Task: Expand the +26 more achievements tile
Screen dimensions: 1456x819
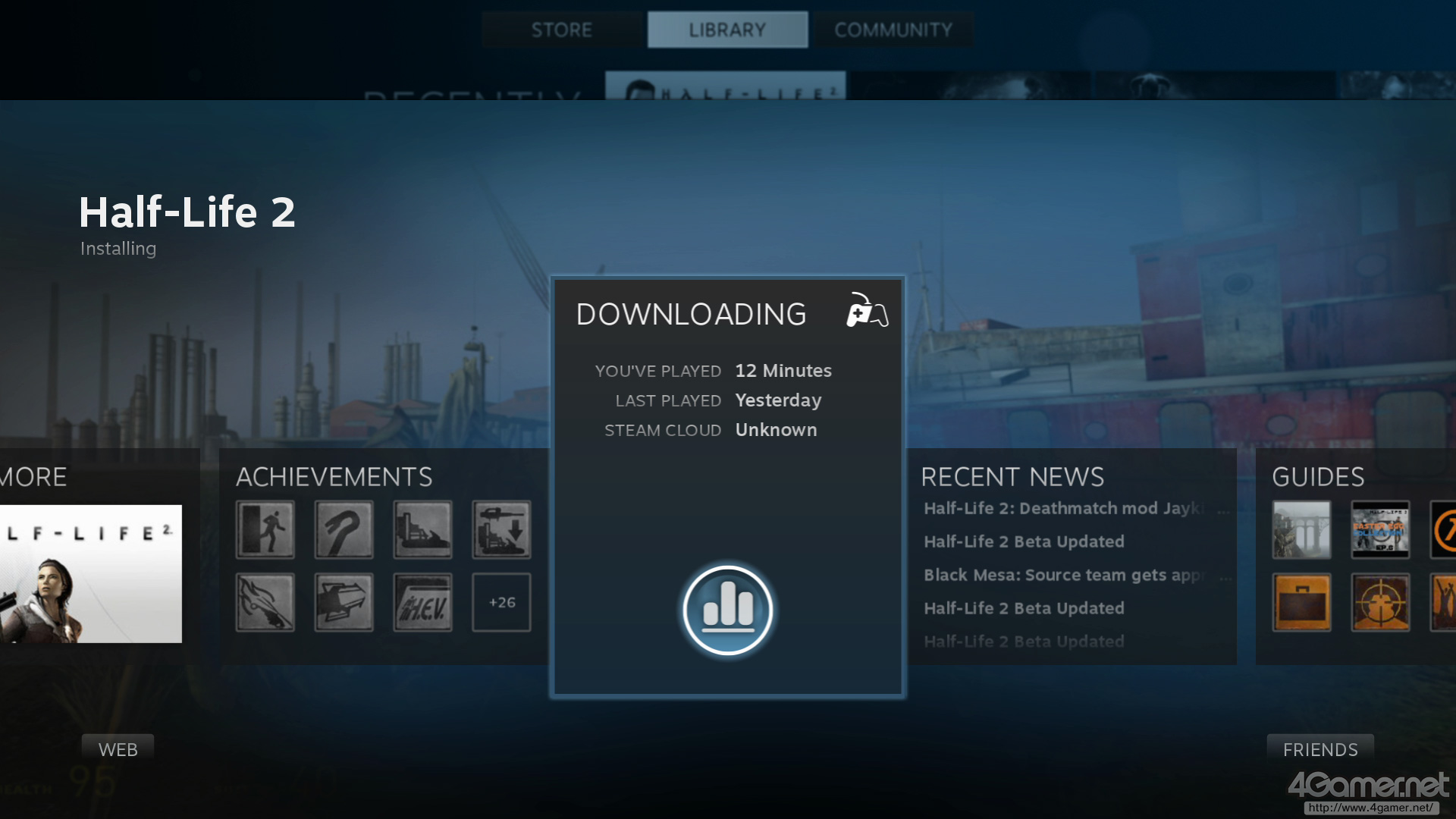Action: click(501, 602)
